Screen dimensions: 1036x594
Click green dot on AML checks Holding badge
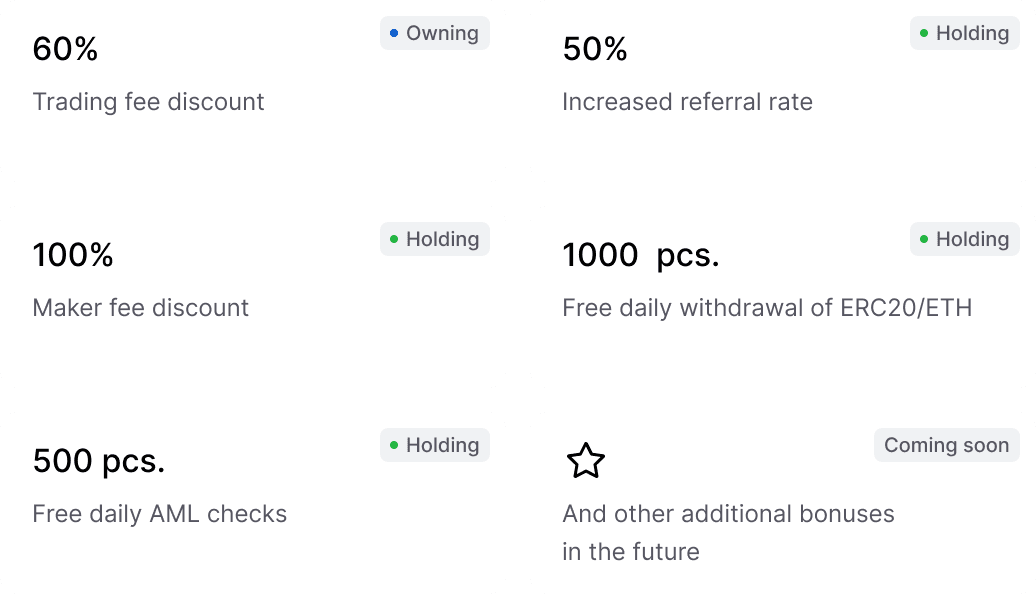pyautogui.click(x=394, y=445)
